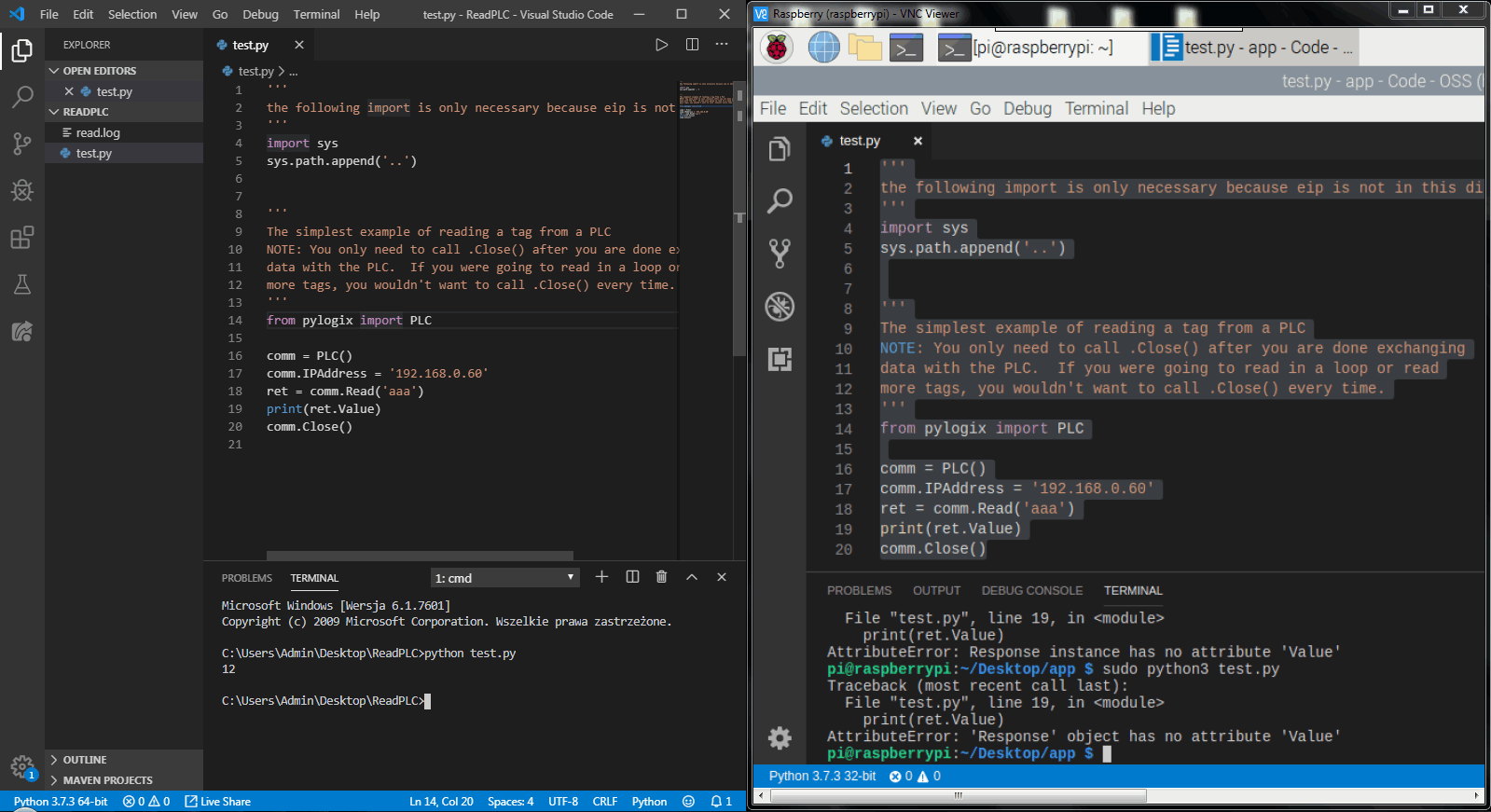Open the Test flask icon view

22,284
